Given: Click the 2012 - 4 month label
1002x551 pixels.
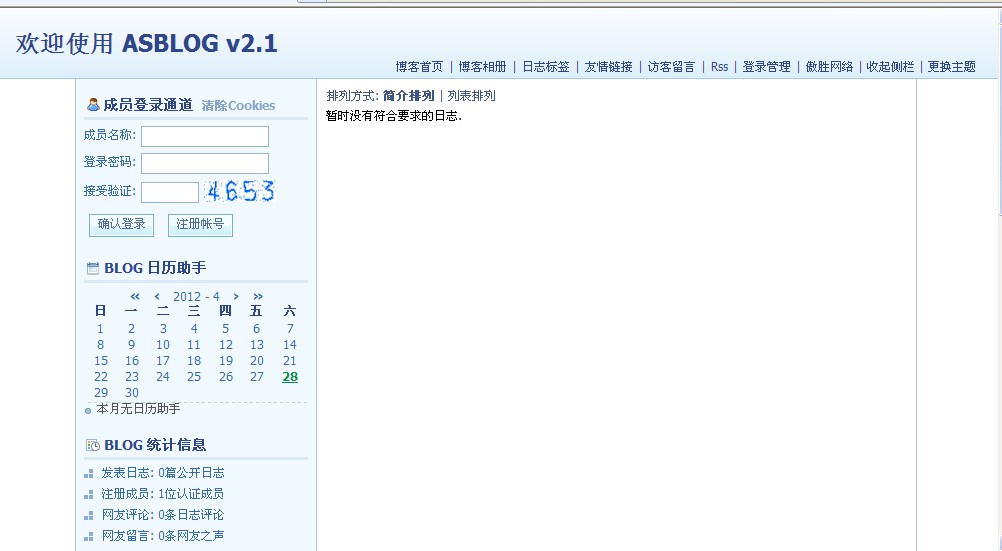Looking at the screenshot, I should pyautogui.click(x=196, y=297).
